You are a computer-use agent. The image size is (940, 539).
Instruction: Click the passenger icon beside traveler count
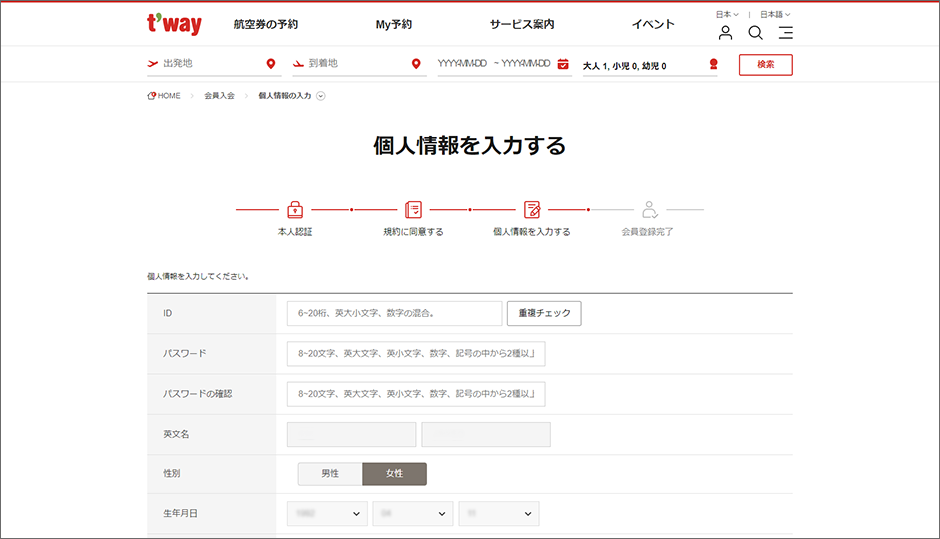pyautogui.click(x=713, y=65)
